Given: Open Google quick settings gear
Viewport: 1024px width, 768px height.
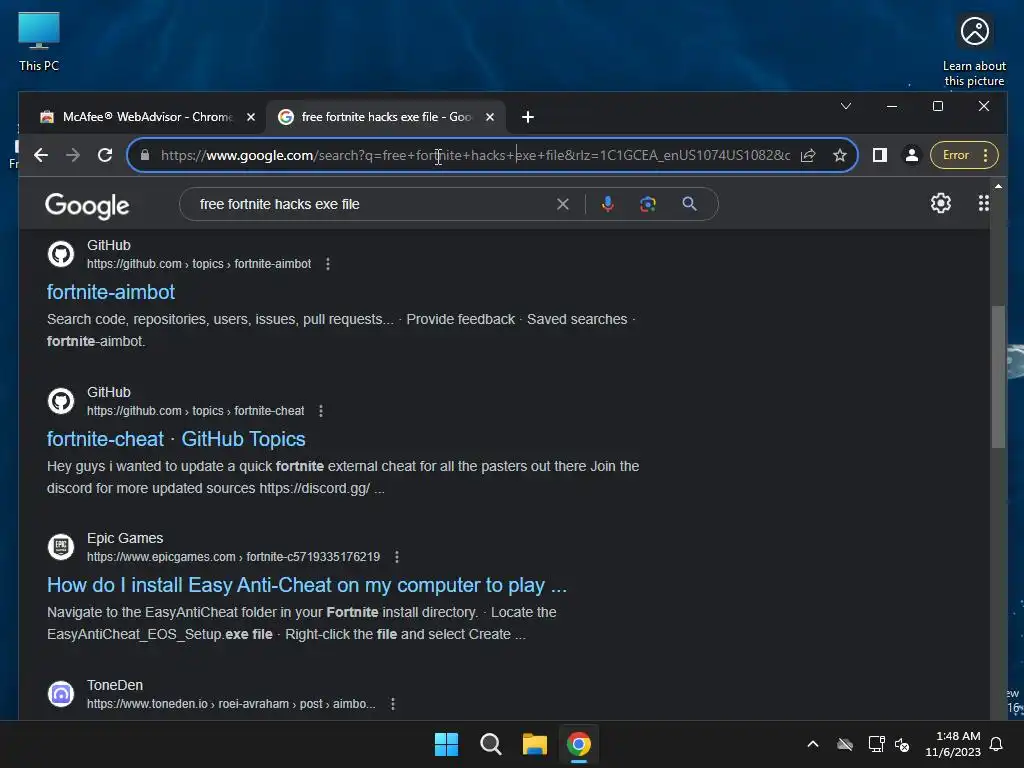Looking at the screenshot, I should tap(940, 204).
